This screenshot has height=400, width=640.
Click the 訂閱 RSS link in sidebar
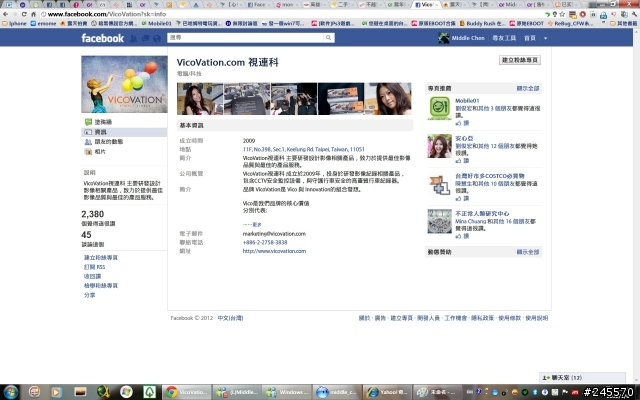[94, 267]
